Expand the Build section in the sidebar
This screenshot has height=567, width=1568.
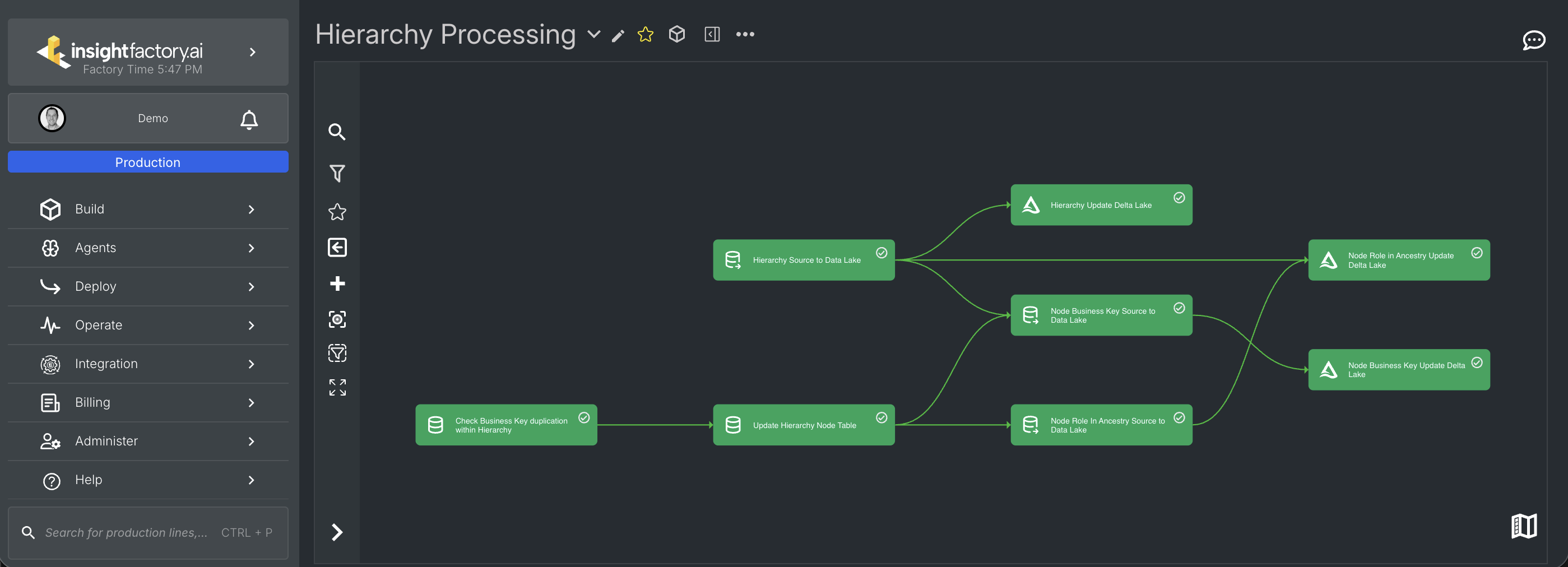click(x=148, y=208)
